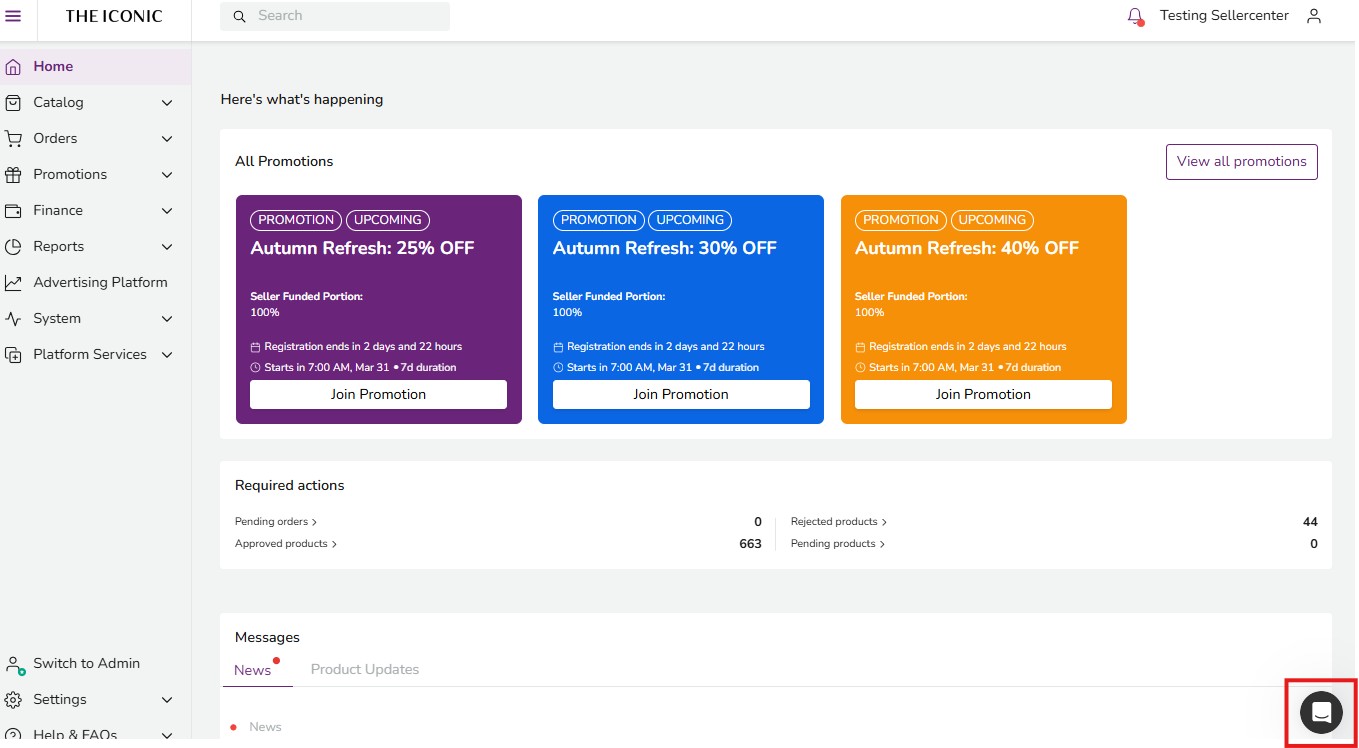Viewport: 1359px width, 748px height.
Task: Click the Switch to Admin user icon
Action: (x=13, y=664)
